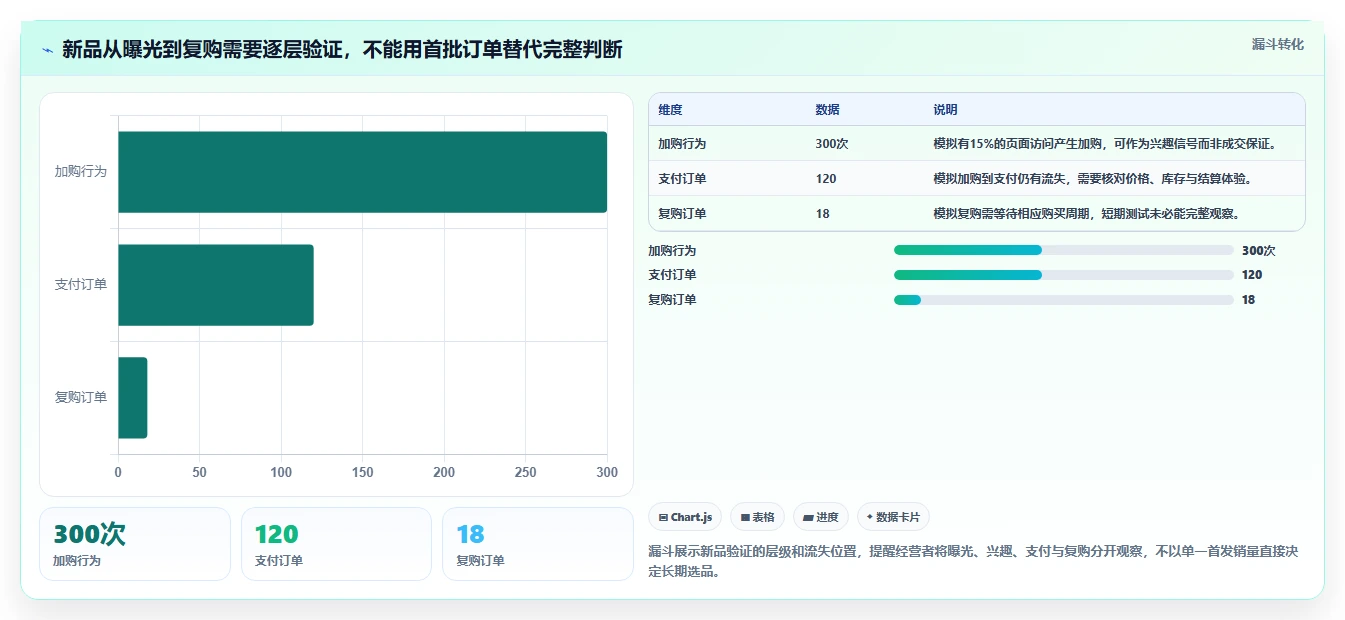Click the 复购订单 cell in the table
The image size is (1345, 620).
682,214
